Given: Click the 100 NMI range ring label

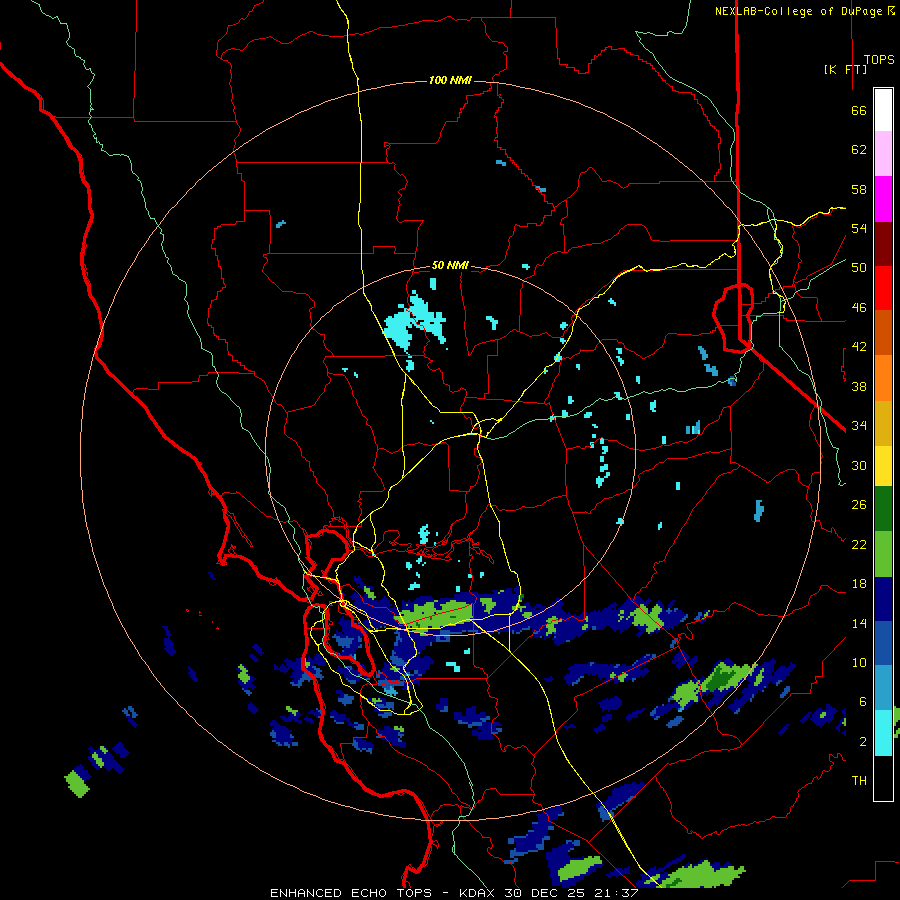Looking at the screenshot, I should 450,80.
